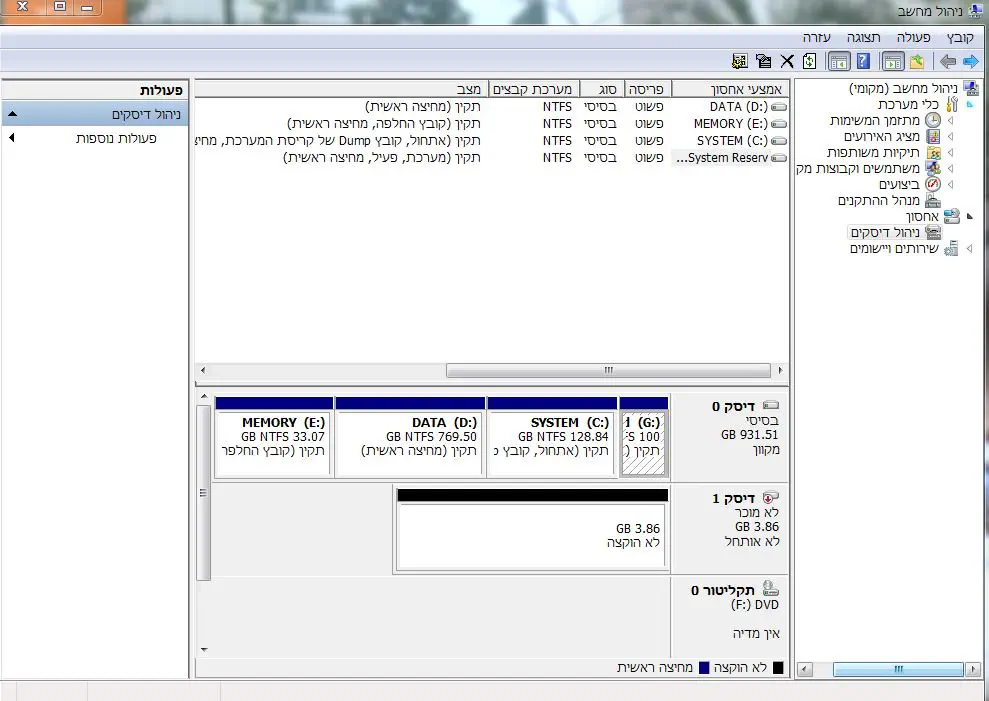Click the מצב (Status) column header
Screen dimensions: 989x701
[x=470, y=89]
